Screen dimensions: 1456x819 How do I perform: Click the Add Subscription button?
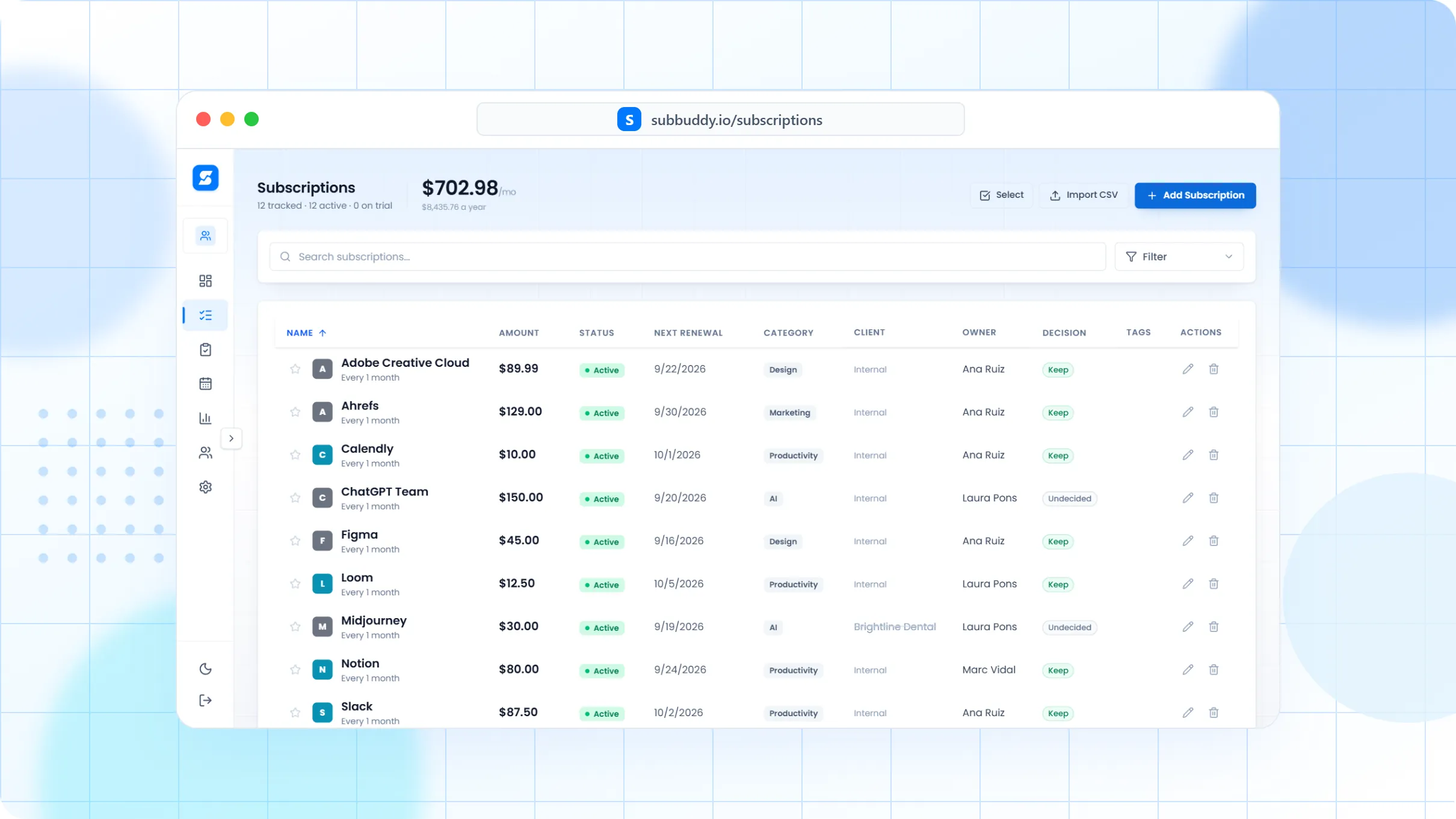(x=1195, y=195)
